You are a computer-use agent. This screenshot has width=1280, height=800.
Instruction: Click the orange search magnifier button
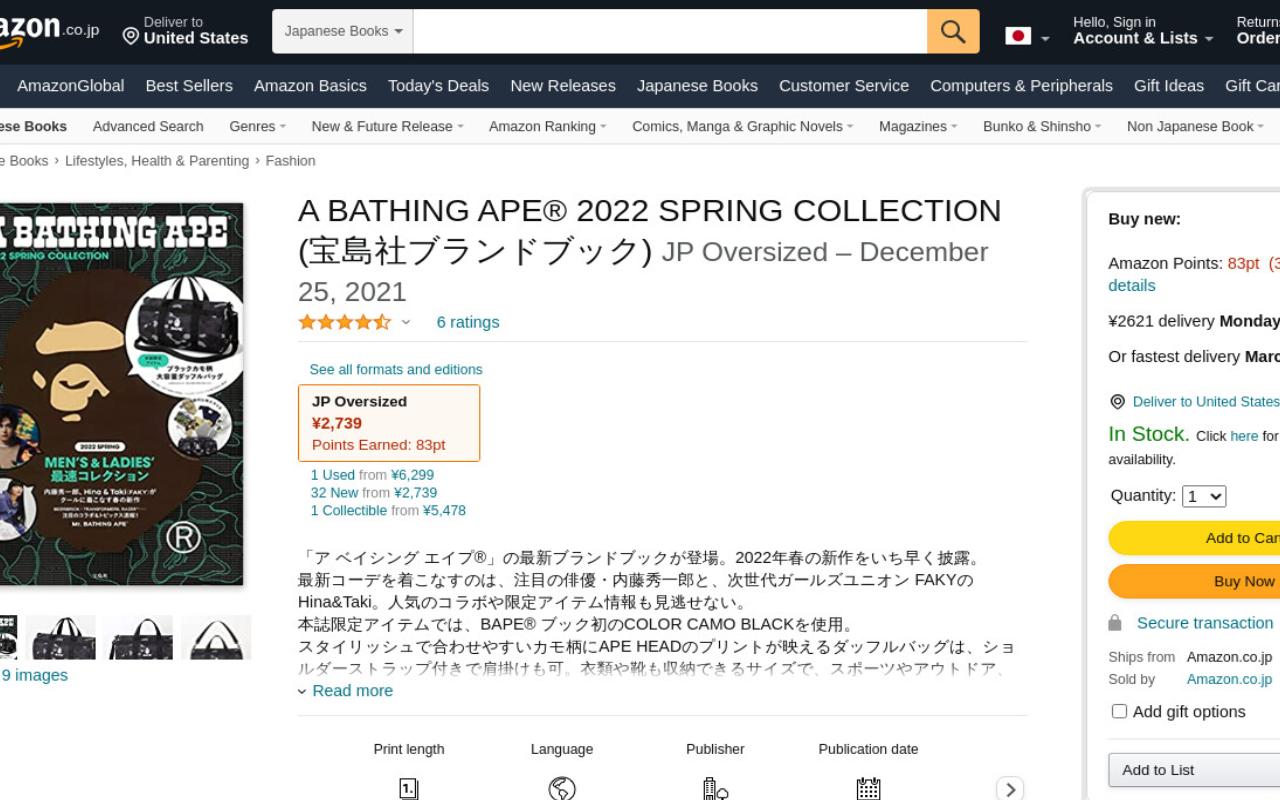click(953, 31)
